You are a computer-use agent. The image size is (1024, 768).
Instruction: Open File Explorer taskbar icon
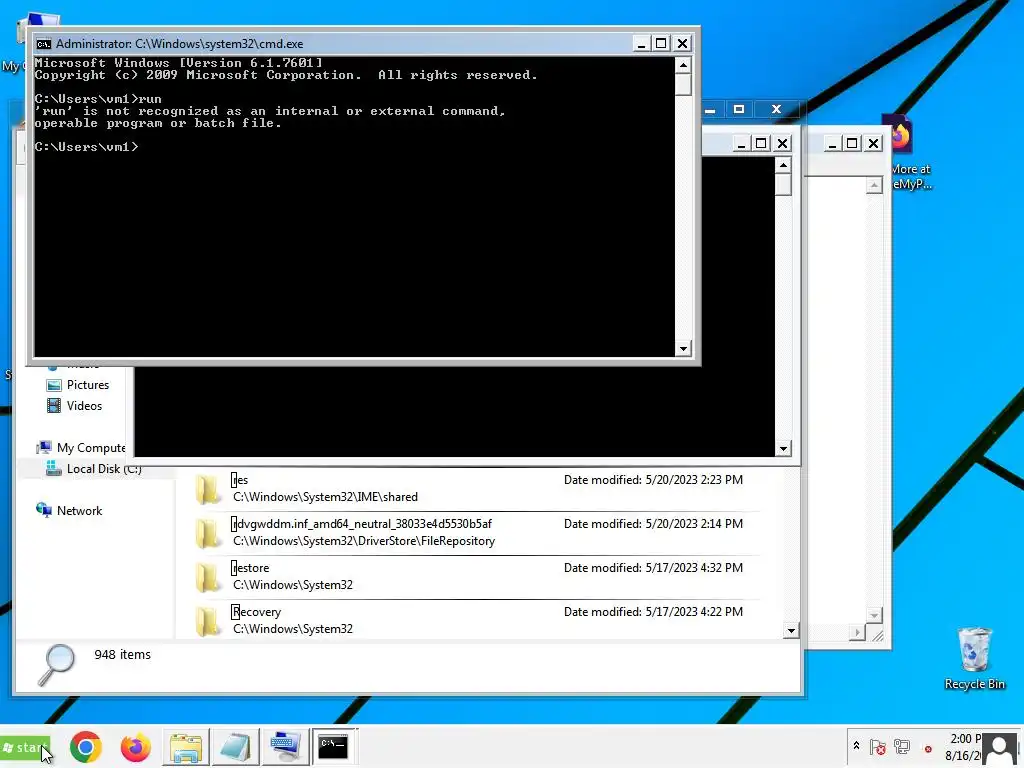coord(185,747)
